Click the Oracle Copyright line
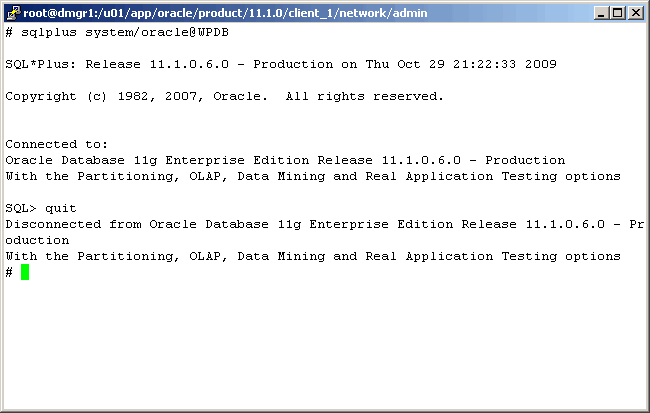 225,96
